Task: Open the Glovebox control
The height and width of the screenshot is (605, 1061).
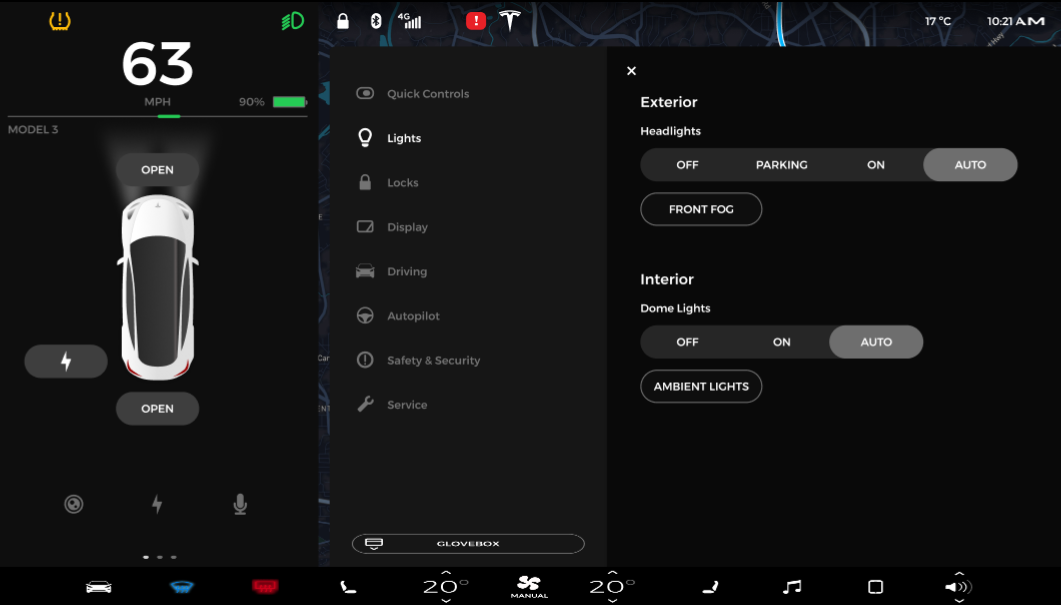Action: [467, 543]
